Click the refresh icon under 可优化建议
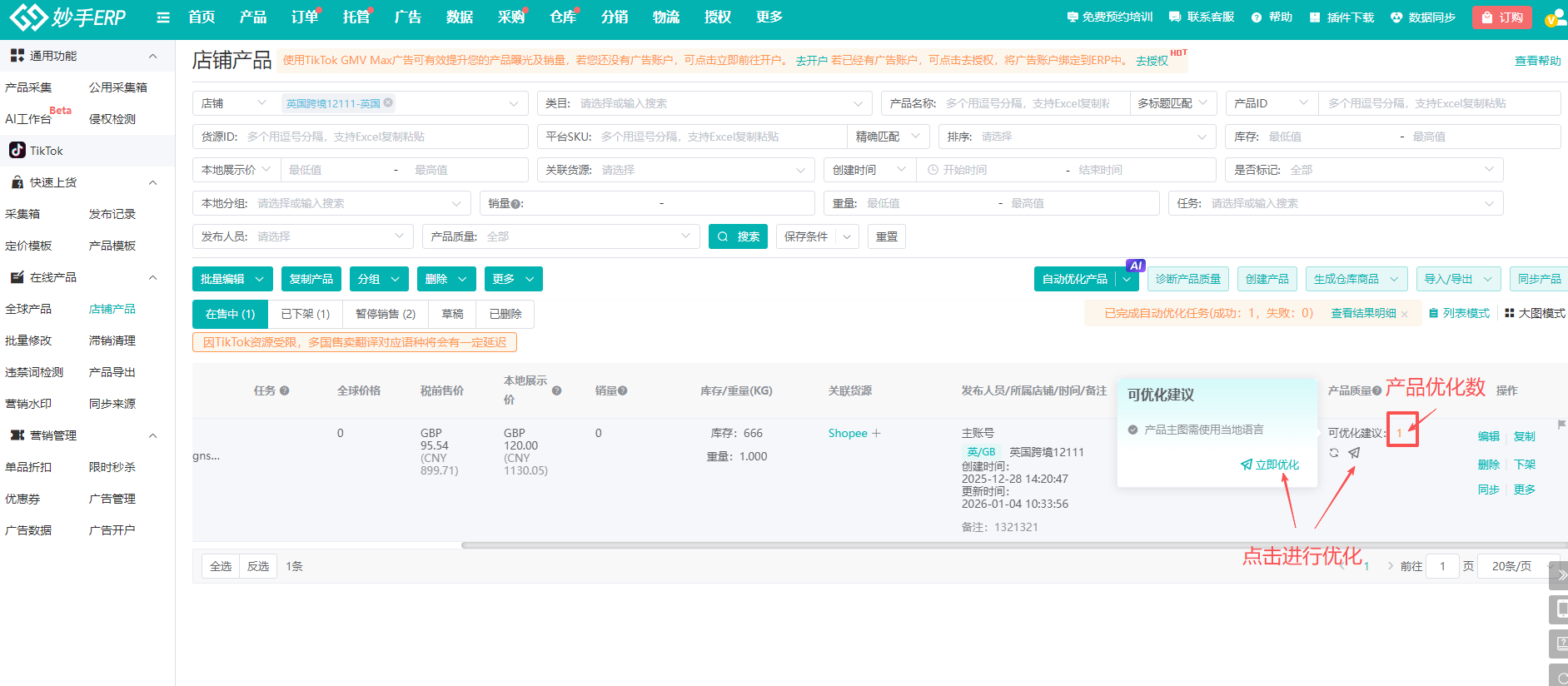Image resolution: width=1568 pixels, height=686 pixels. (x=1334, y=453)
